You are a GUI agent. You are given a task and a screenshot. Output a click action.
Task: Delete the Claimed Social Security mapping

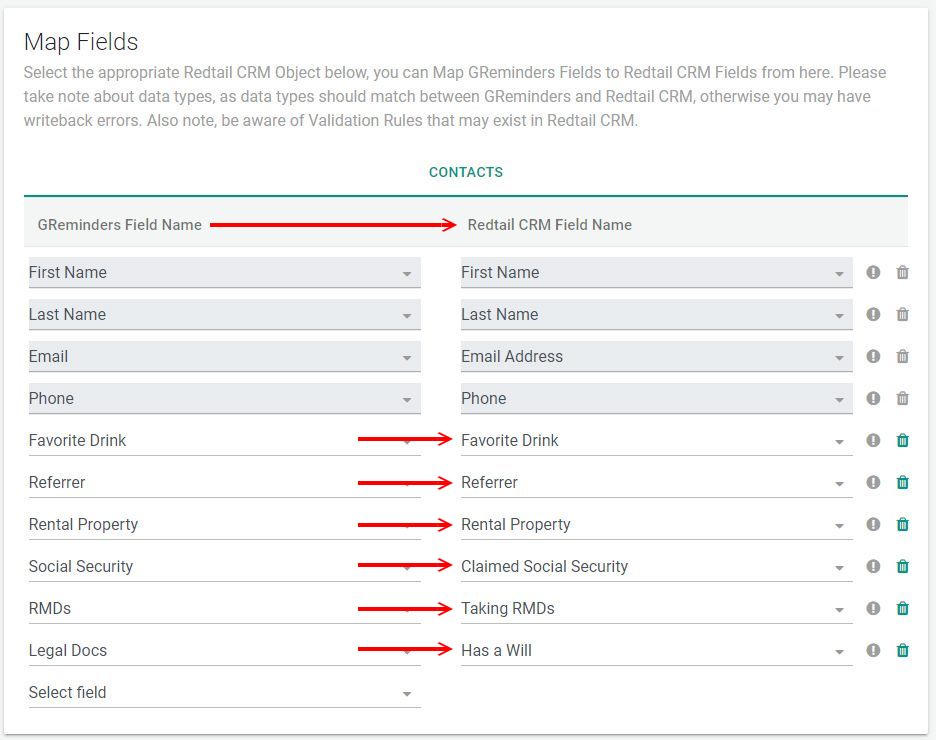(x=903, y=566)
